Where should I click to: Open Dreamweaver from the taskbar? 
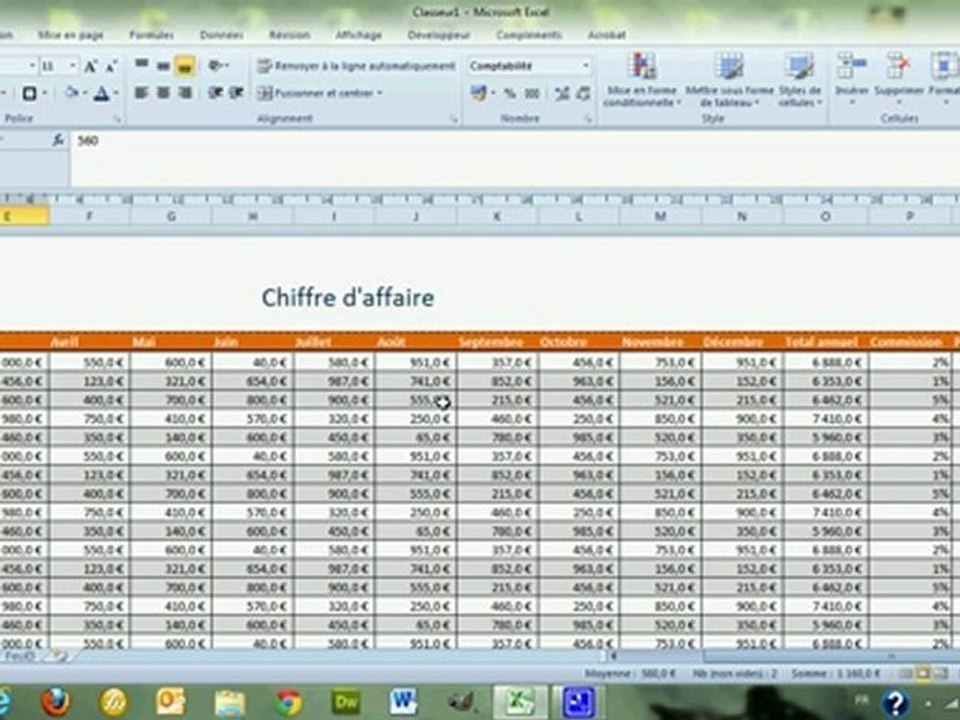pyautogui.click(x=345, y=702)
